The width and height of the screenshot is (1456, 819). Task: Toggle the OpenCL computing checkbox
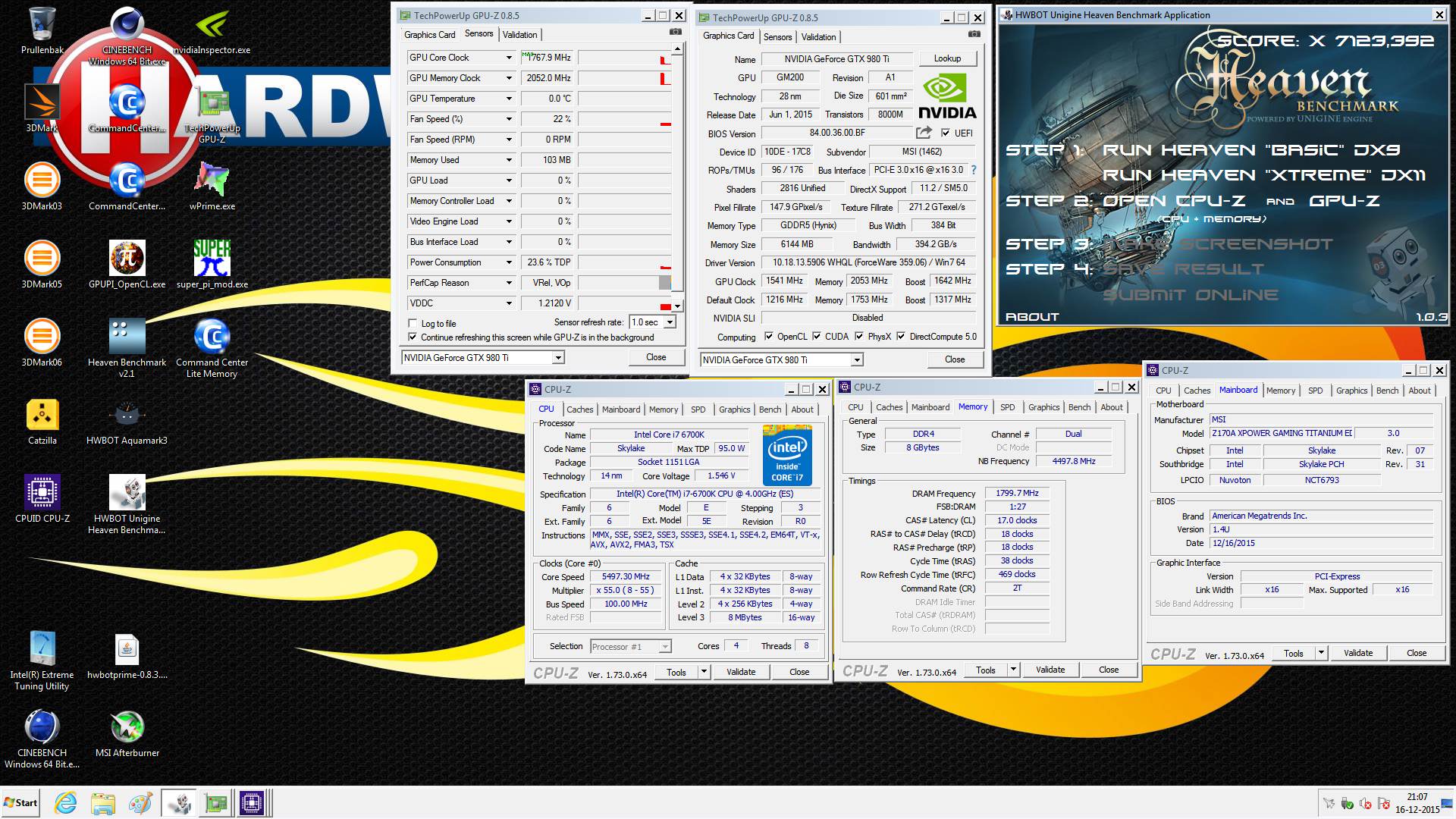(x=769, y=337)
